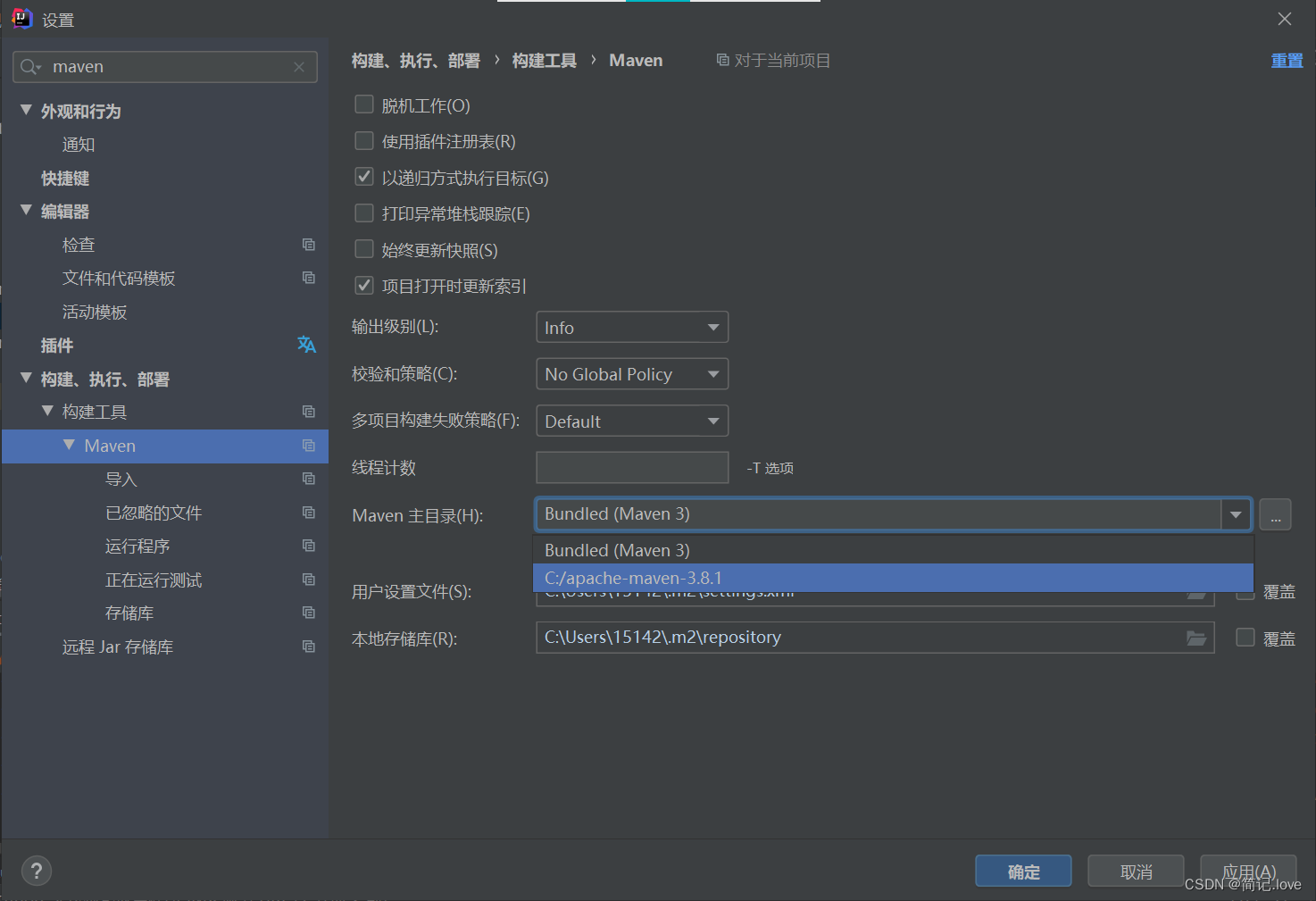The width and height of the screenshot is (1316, 901).
Task: Enable the 脱机工作 checkbox
Action: (x=363, y=104)
